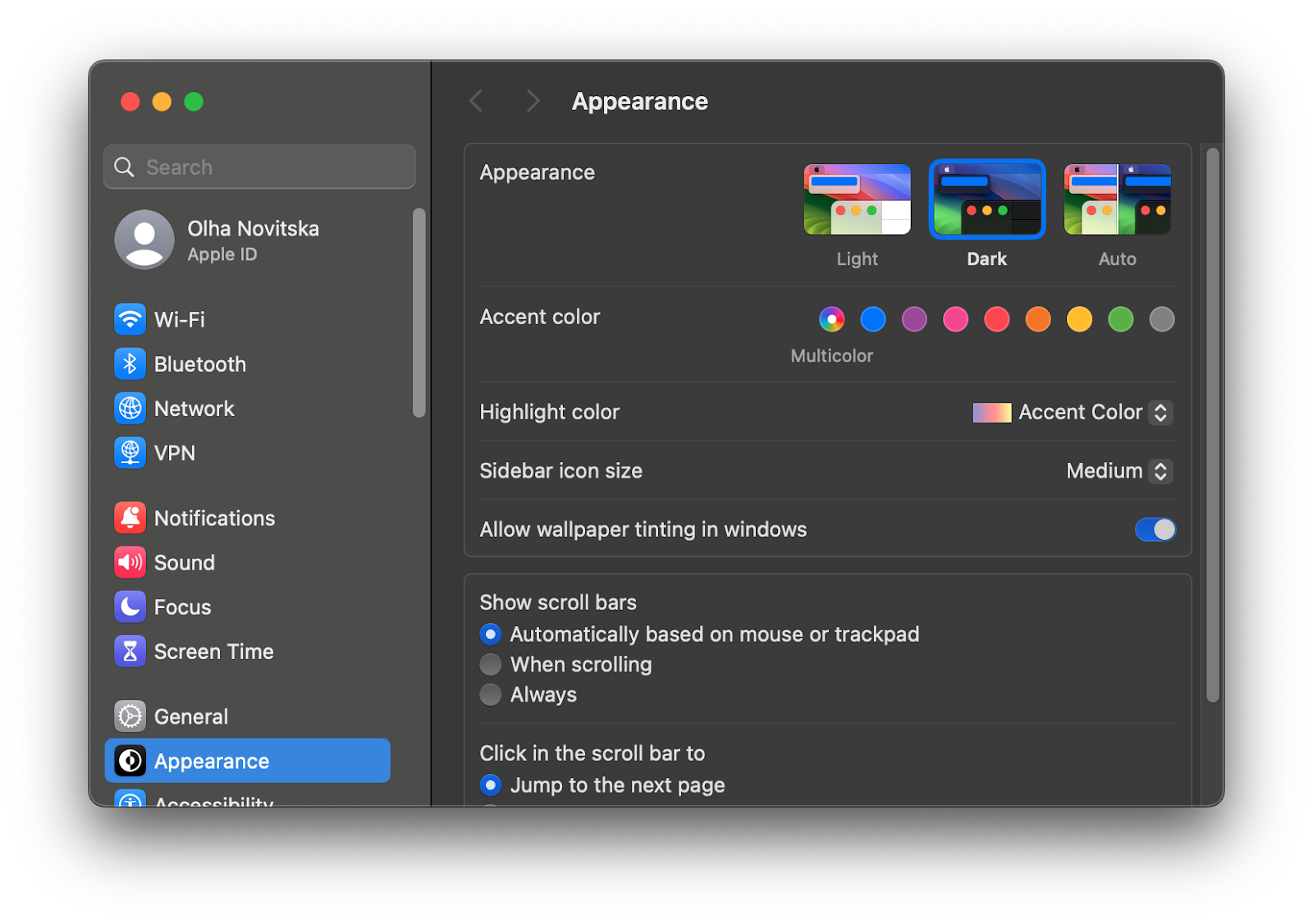The height and width of the screenshot is (924, 1313).
Task: Open Wi-Fi settings from the sidebar
Action: 179,319
